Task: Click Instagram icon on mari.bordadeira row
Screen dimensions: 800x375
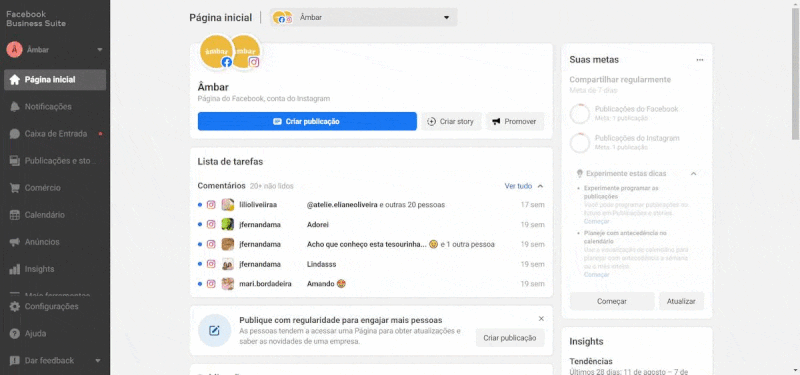Action: (x=211, y=284)
